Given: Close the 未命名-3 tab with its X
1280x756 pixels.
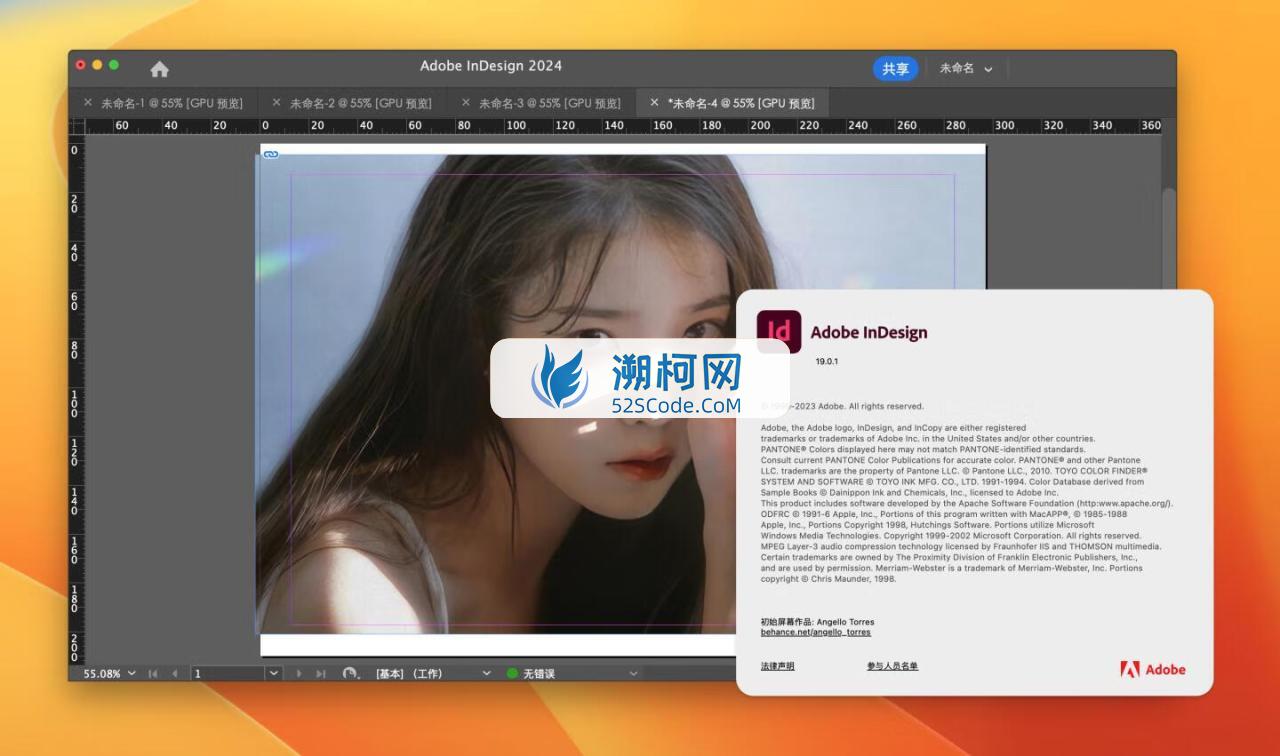Looking at the screenshot, I should [x=466, y=102].
